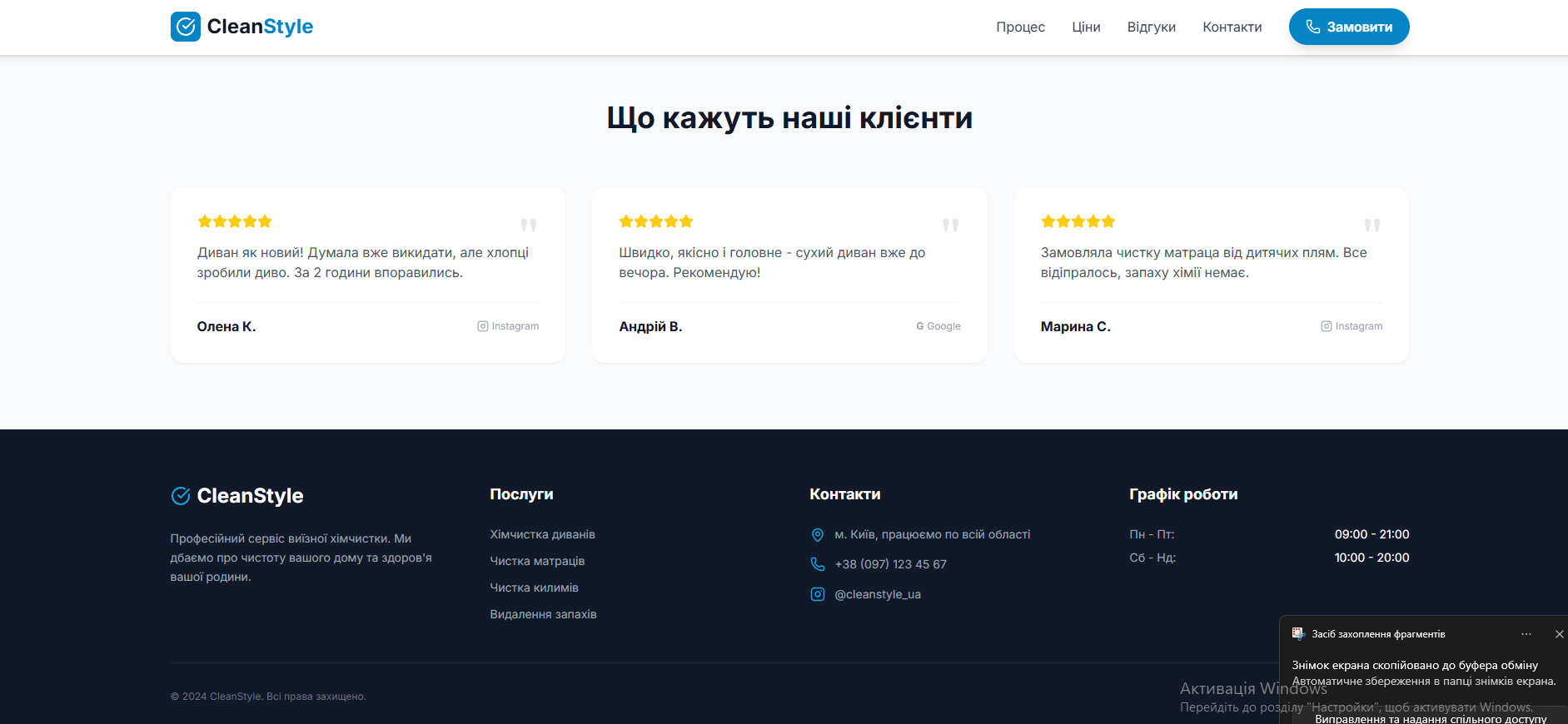Click the heading Що кажуть наші клієнти
The width and height of the screenshot is (1568, 724).
click(x=789, y=118)
